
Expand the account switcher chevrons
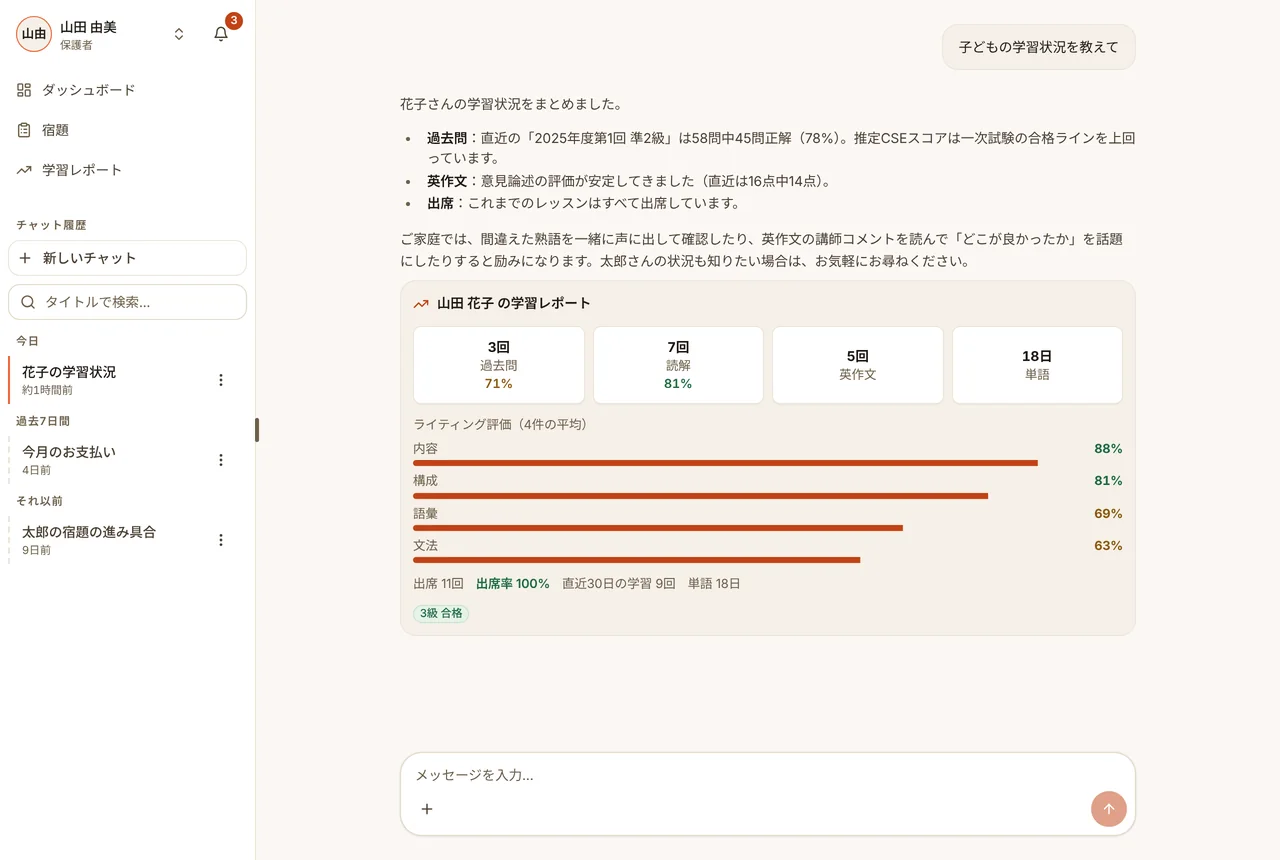tap(179, 34)
